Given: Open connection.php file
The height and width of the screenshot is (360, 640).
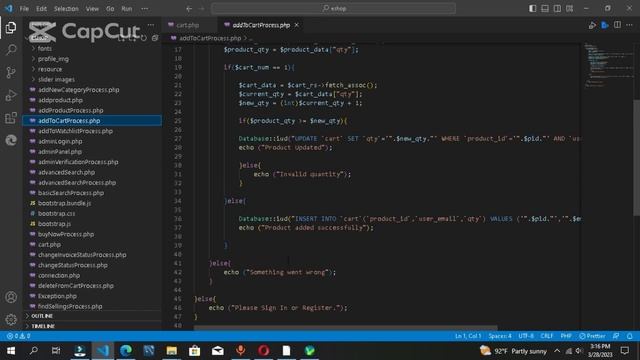Looking at the screenshot, I should coord(59,275).
